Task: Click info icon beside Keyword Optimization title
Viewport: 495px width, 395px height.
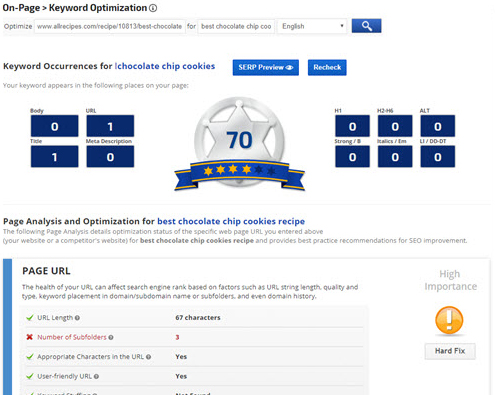Action: 153,8
